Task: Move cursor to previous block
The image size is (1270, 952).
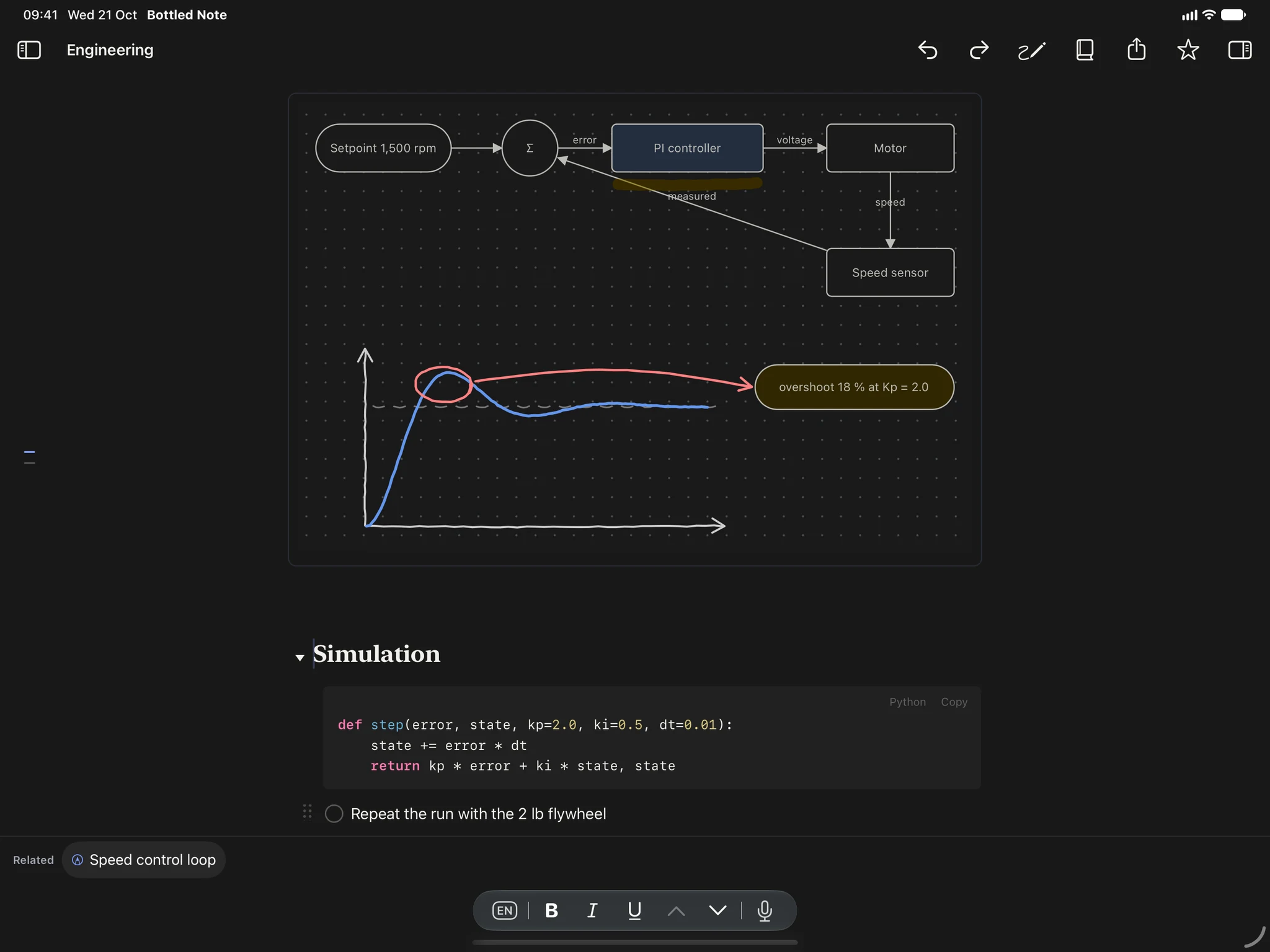Action: (677, 910)
